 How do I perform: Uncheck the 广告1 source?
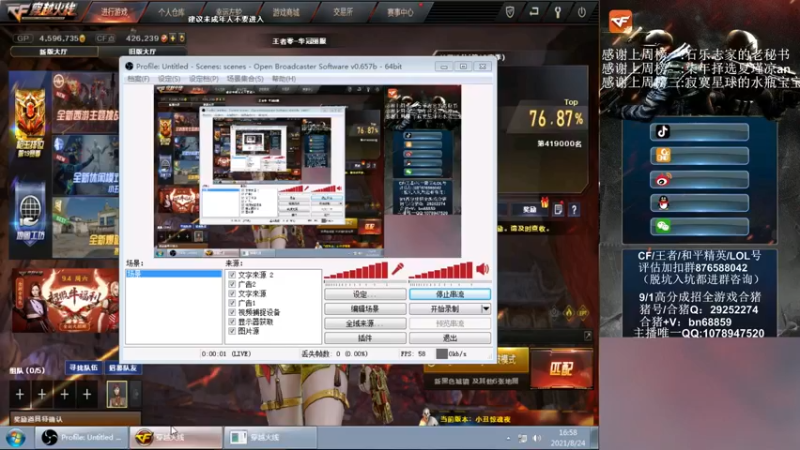coord(232,303)
